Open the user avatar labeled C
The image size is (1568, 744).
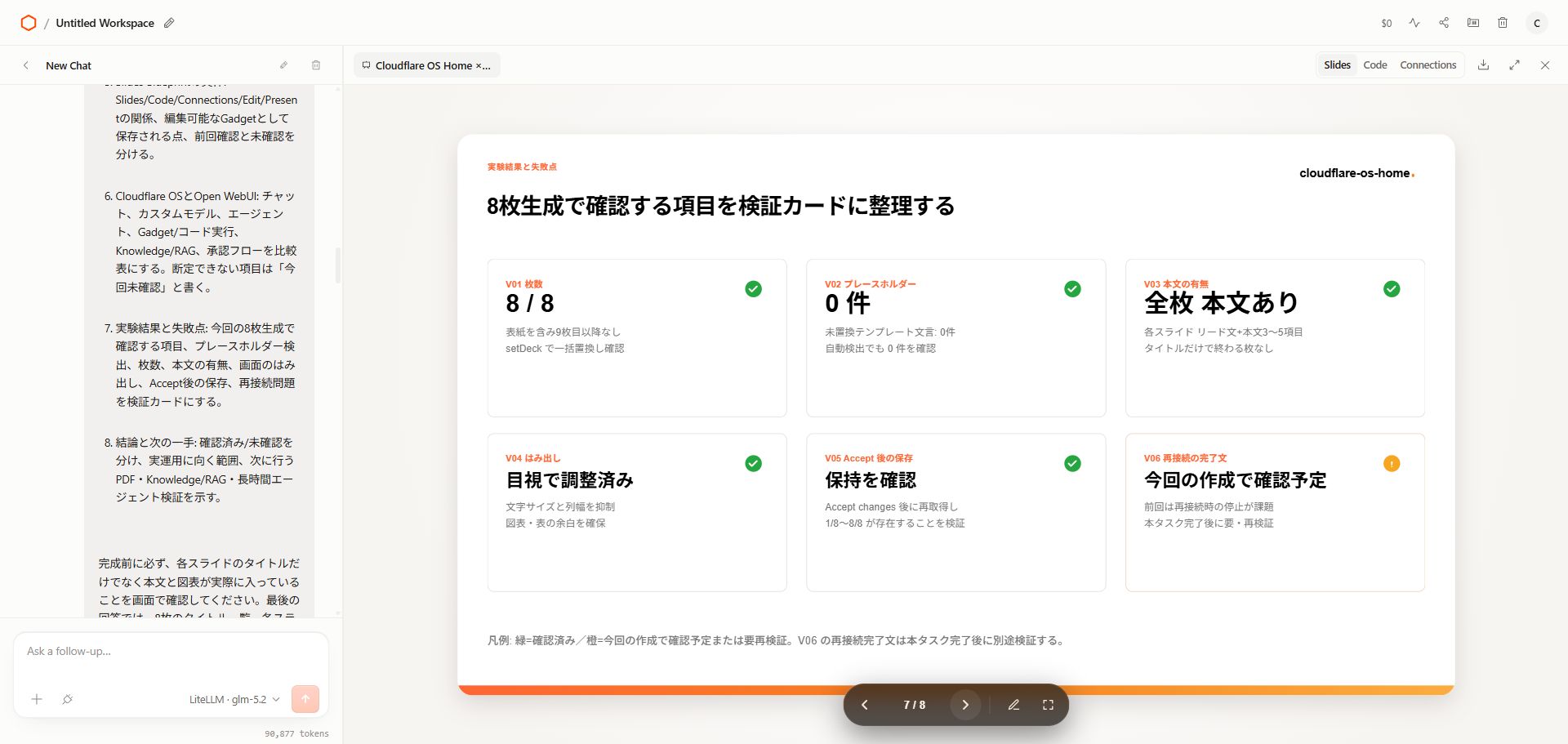[x=1537, y=23]
